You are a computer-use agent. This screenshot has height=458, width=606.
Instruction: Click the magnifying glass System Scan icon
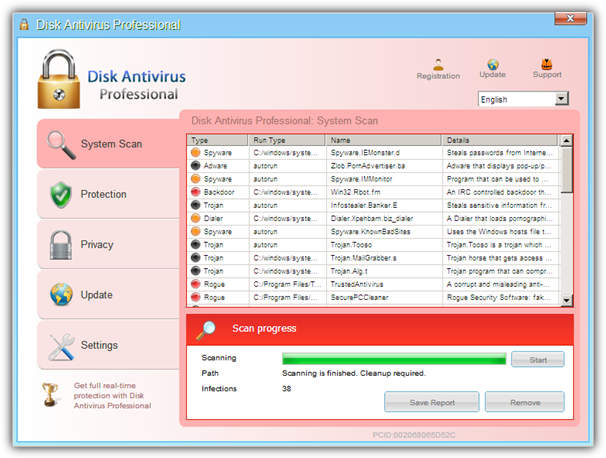point(61,144)
